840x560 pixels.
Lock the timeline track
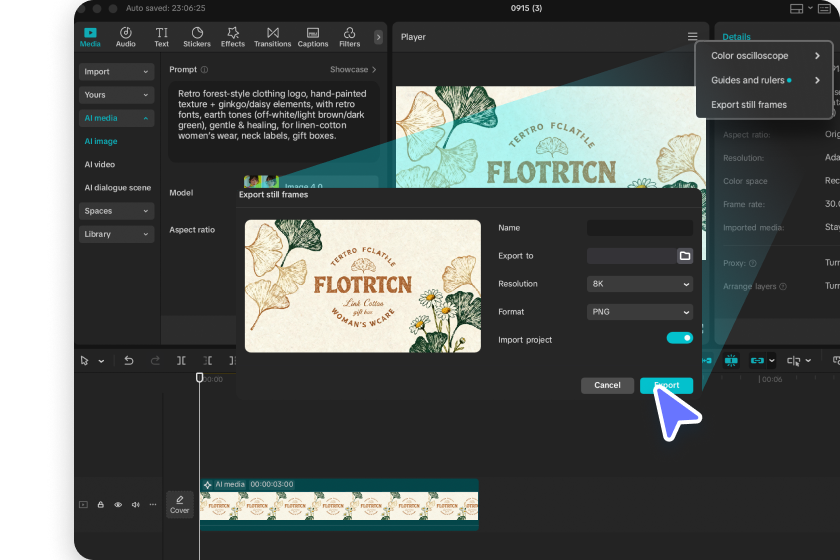tap(100, 505)
